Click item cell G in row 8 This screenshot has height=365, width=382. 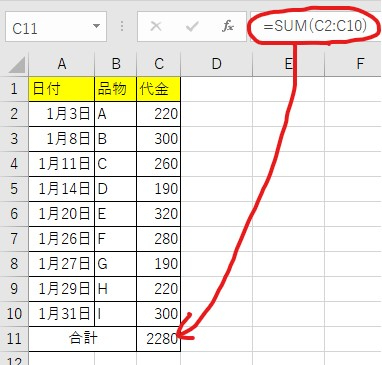(x=116, y=264)
